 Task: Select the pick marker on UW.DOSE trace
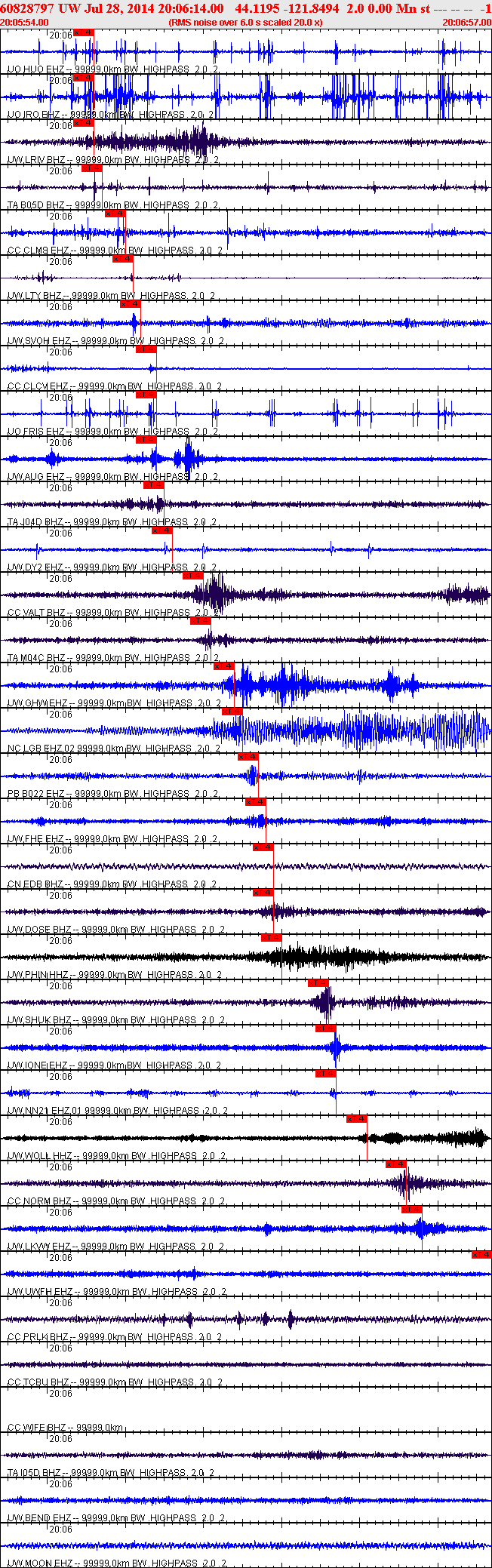pos(263,893)
